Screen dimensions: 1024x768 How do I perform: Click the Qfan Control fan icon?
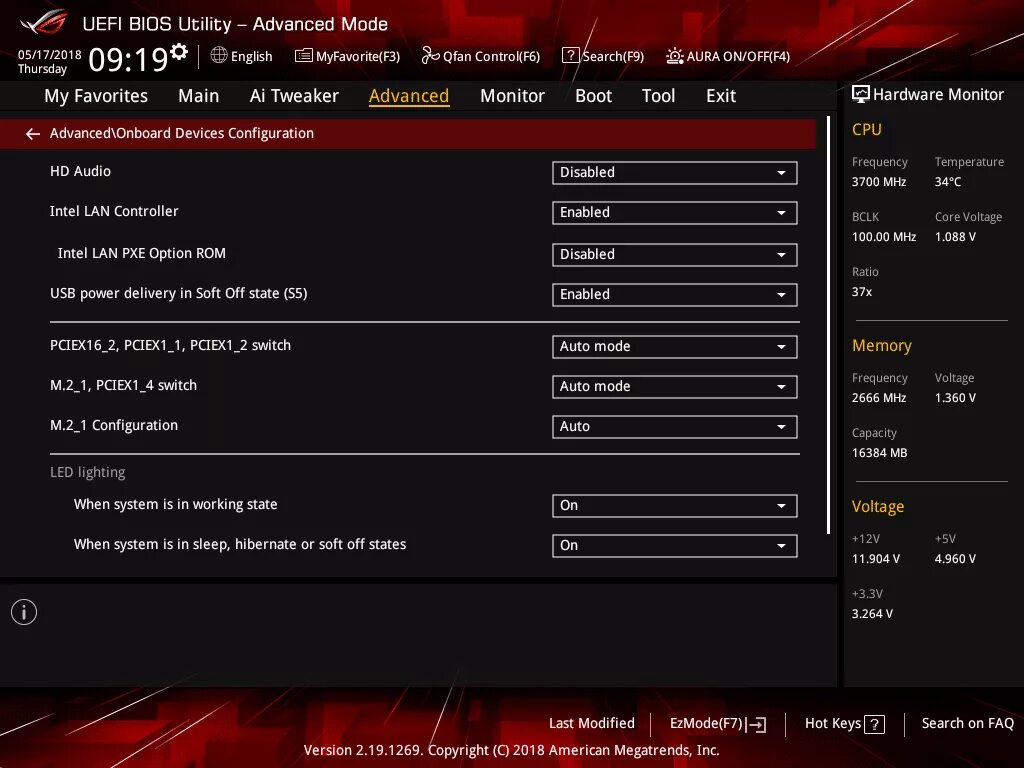(x=430, y=56)
